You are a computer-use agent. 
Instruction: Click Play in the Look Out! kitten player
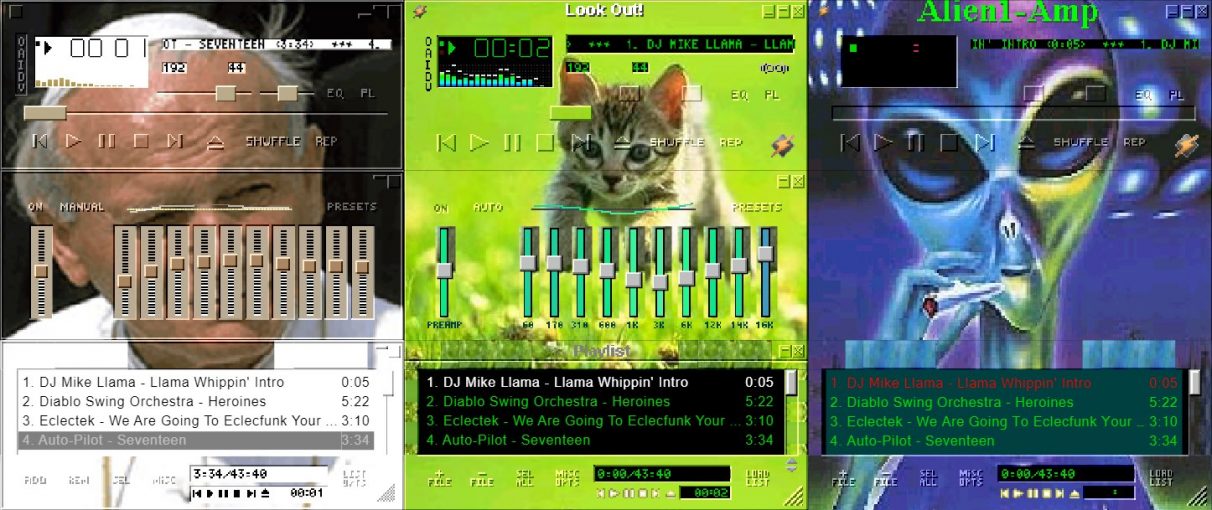click(x=479, y=142)
